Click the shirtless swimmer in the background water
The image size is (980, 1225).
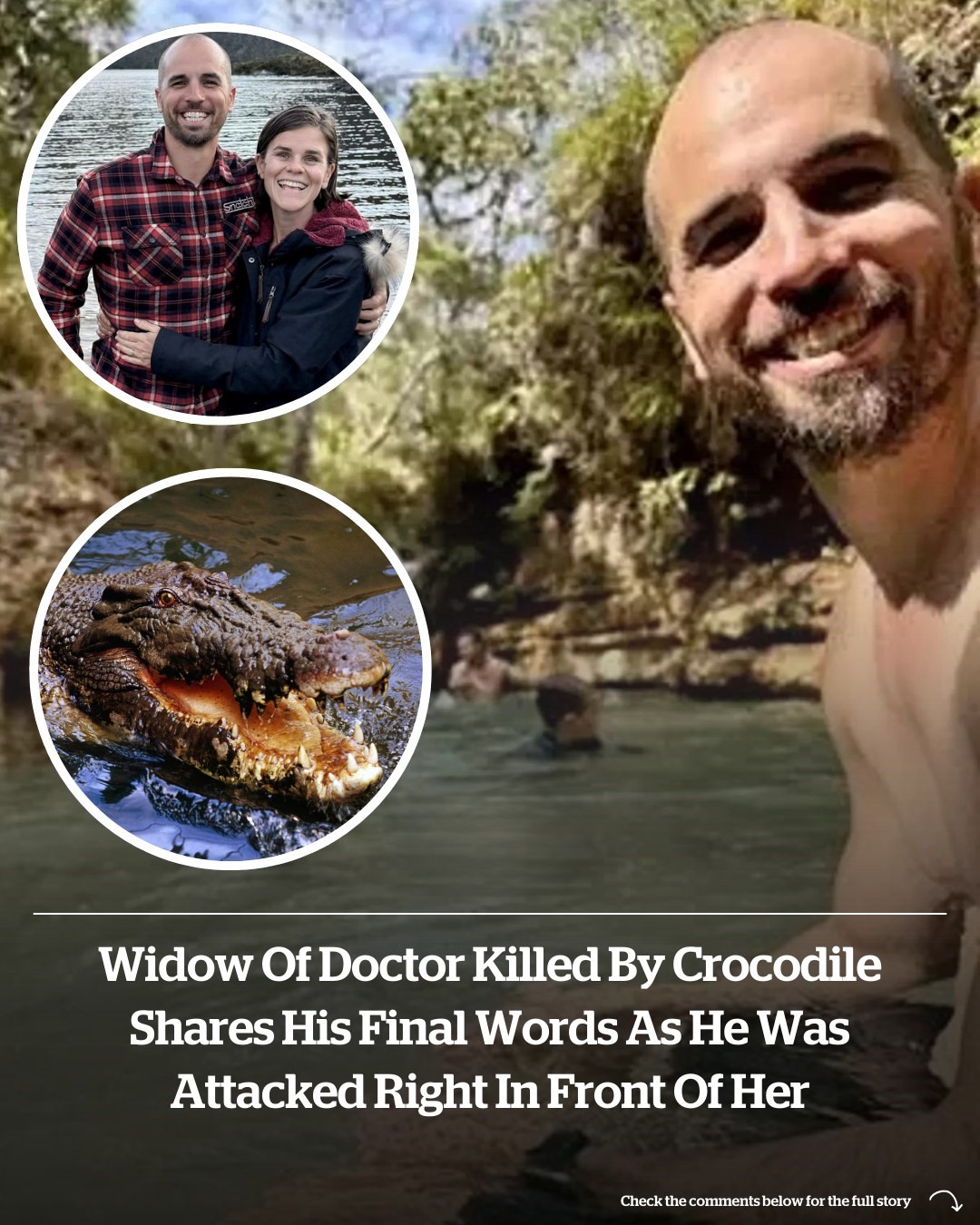pyautogui.click(x=477, y=668)
